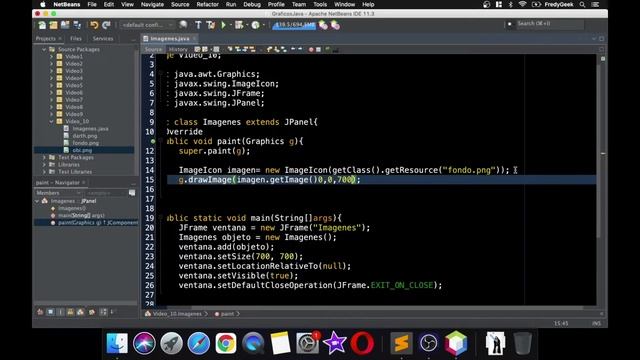640x360 pixels.
Task: Click the Search input field
Action: 549,24
